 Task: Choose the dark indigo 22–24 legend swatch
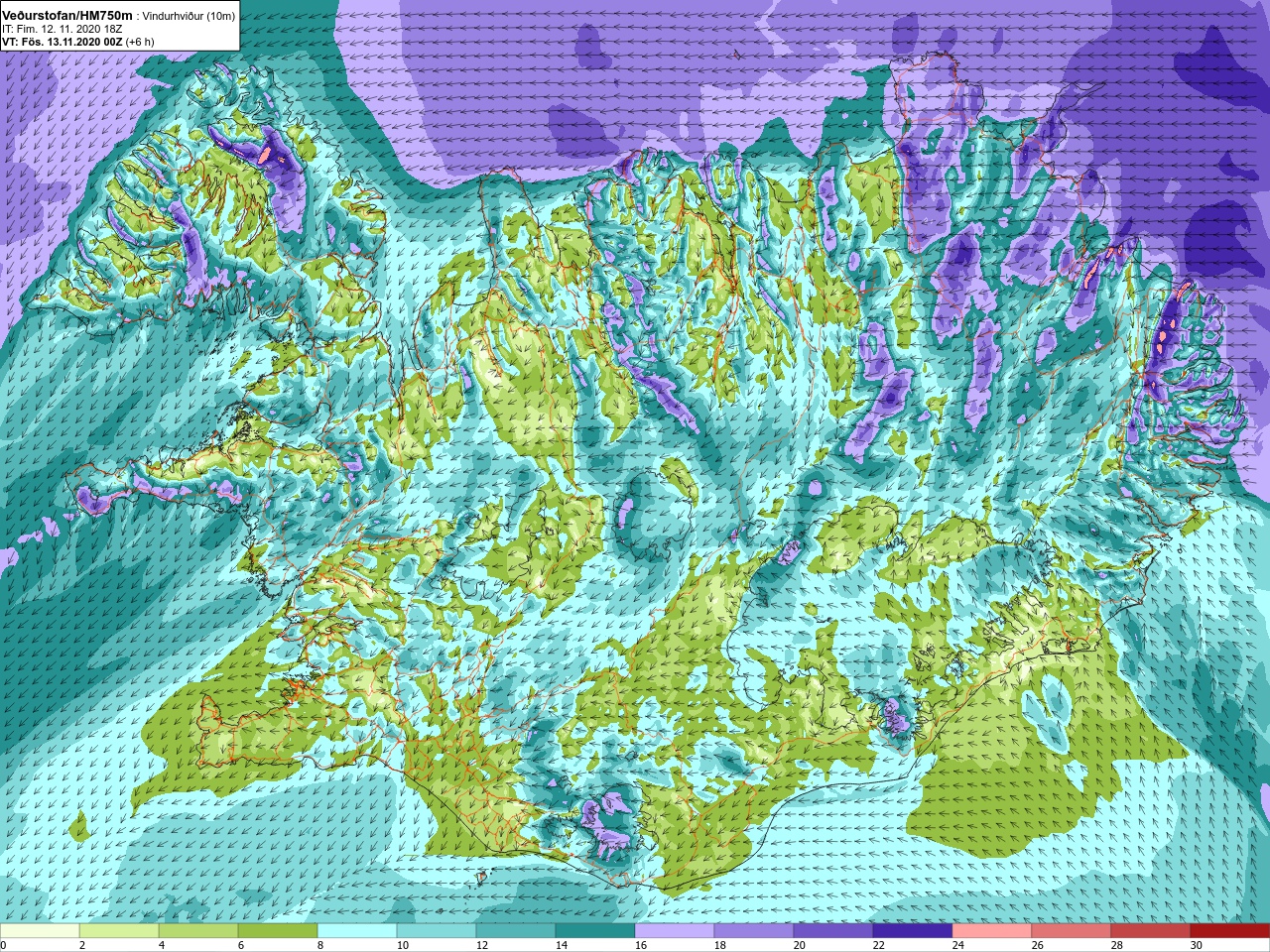(x=913, y=931)
